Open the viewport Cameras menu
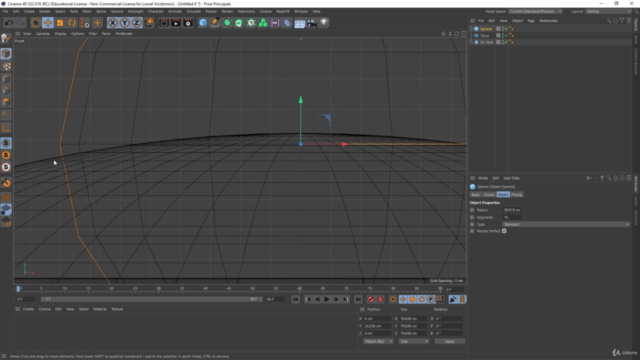The width and height of the screenshot is (640, 360). click(x=42, y=34)
